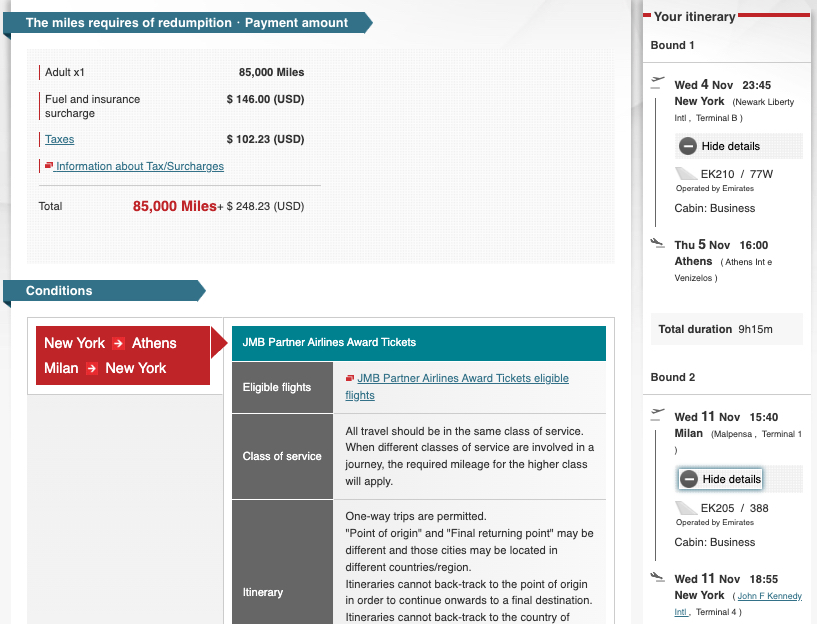Follow the John F Kennedy Intl airport link
817x624 pixels.
click(770, 595)
